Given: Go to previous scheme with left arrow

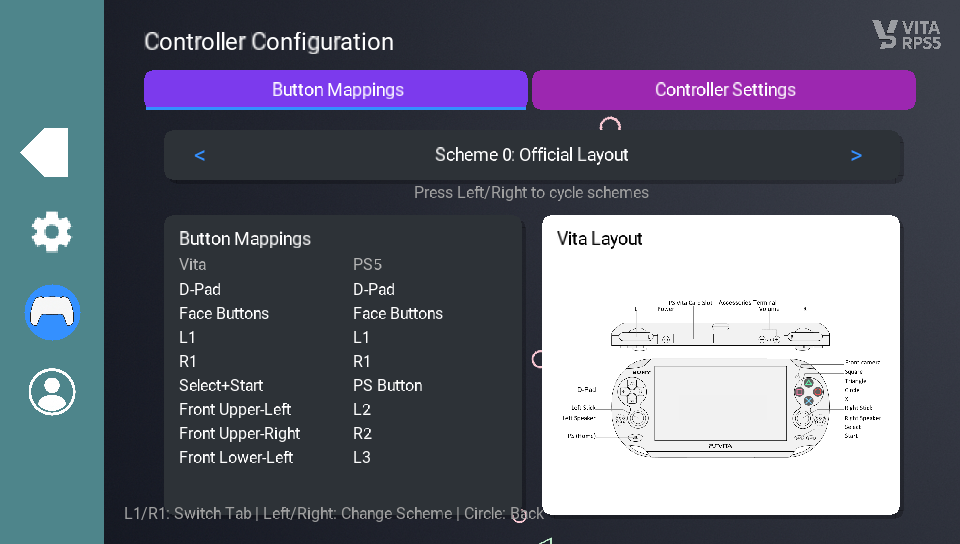Looking at the screenshot, I should pyautogui.click(x=200, y=155).
